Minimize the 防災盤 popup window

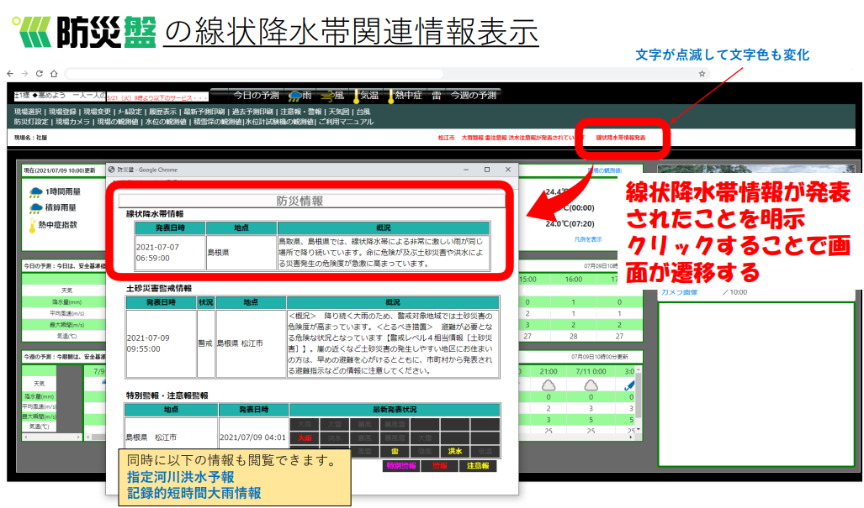tap(466, 170)
